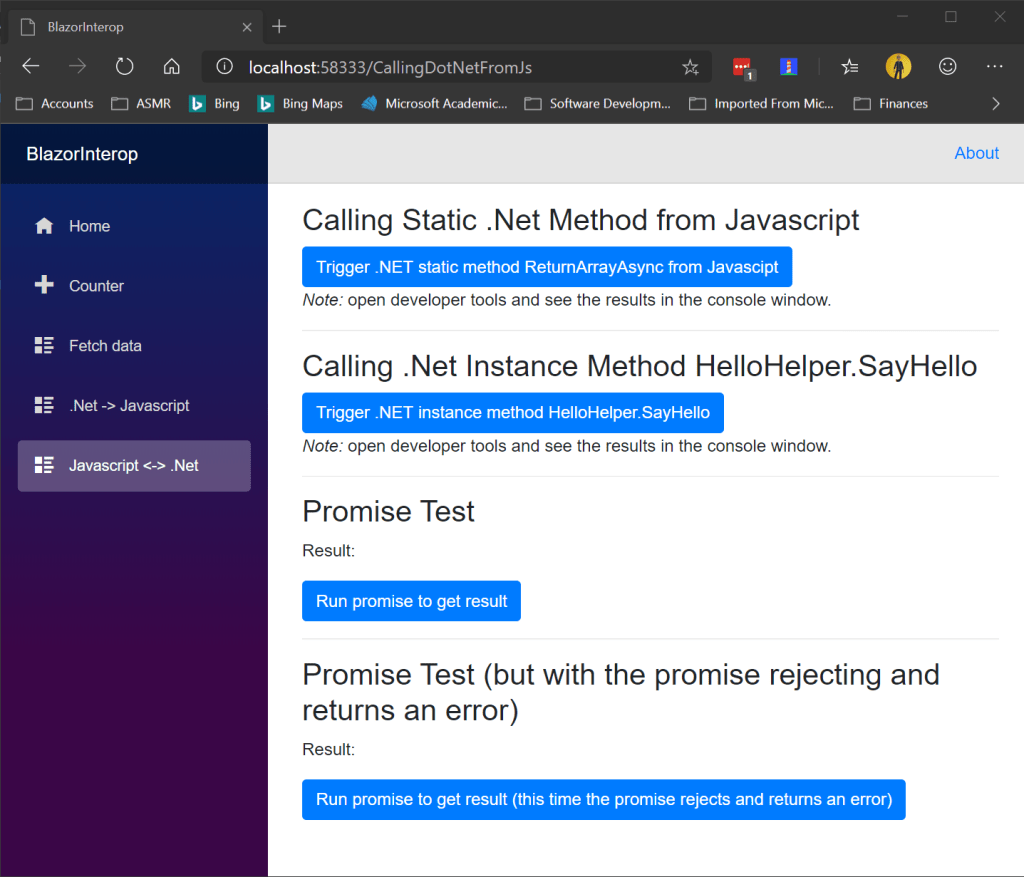Open browser settings ellipsis menu
This screenshot has width=1024, height=877.
pos(994,67)
